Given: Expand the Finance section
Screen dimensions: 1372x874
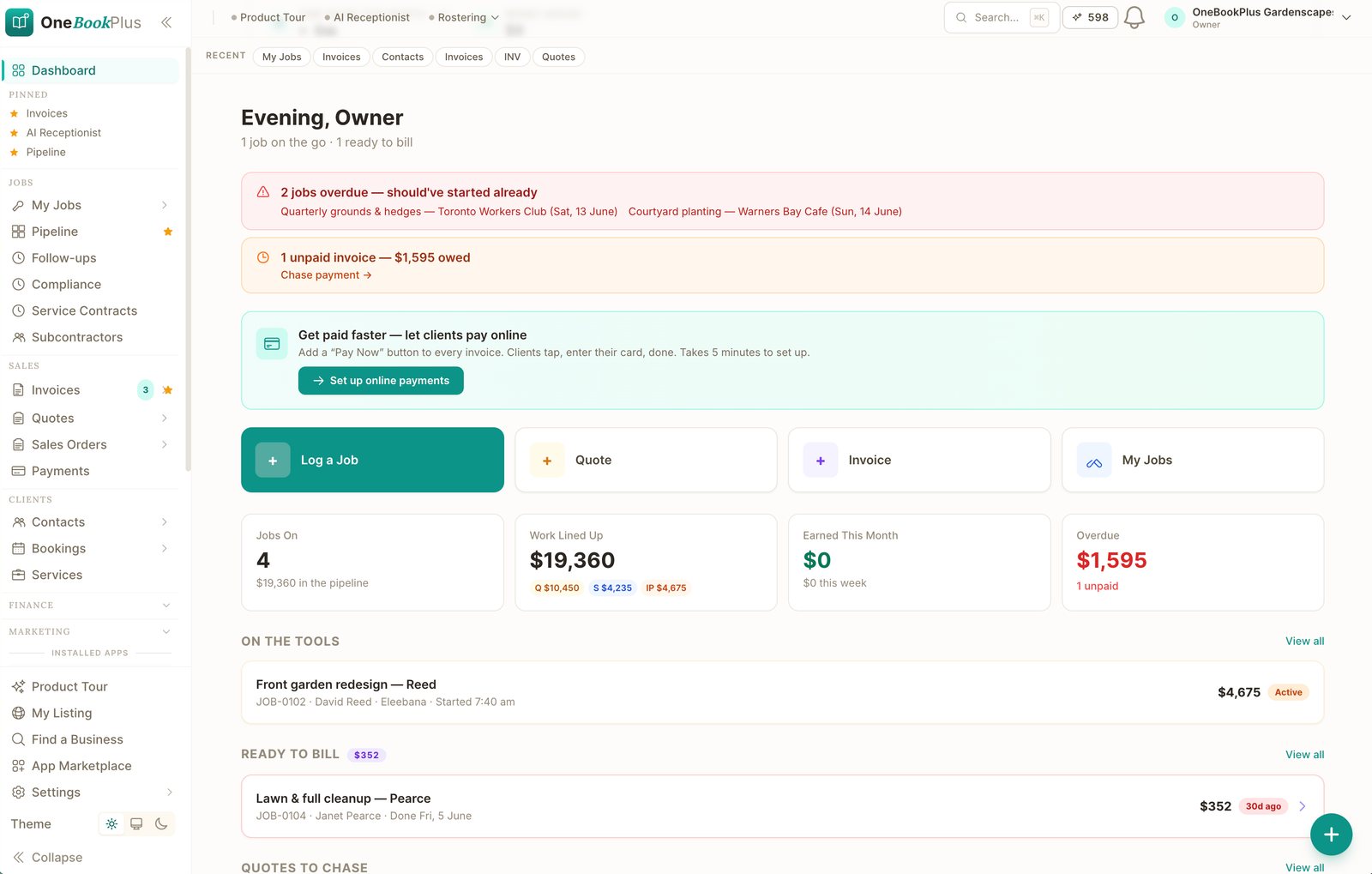Looking at the screenshot, I should [90, 606].
